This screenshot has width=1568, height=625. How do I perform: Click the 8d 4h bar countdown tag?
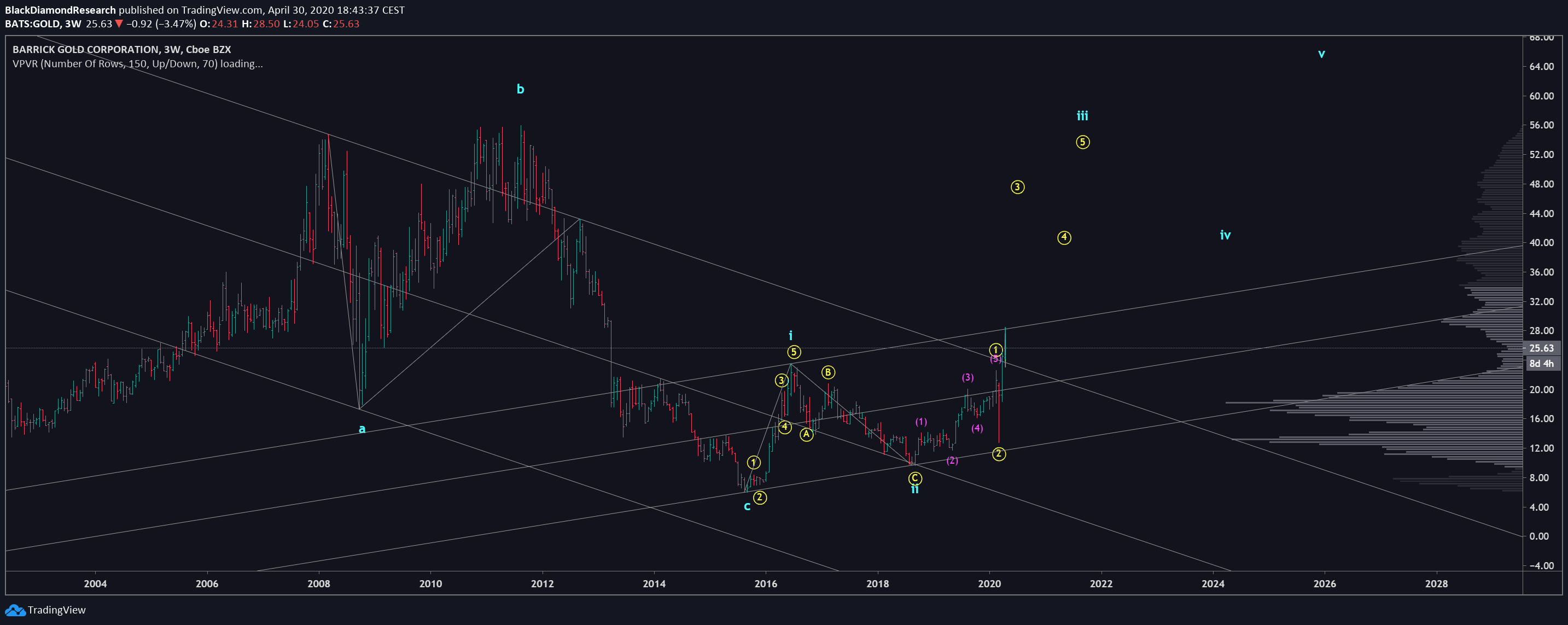1541,363
